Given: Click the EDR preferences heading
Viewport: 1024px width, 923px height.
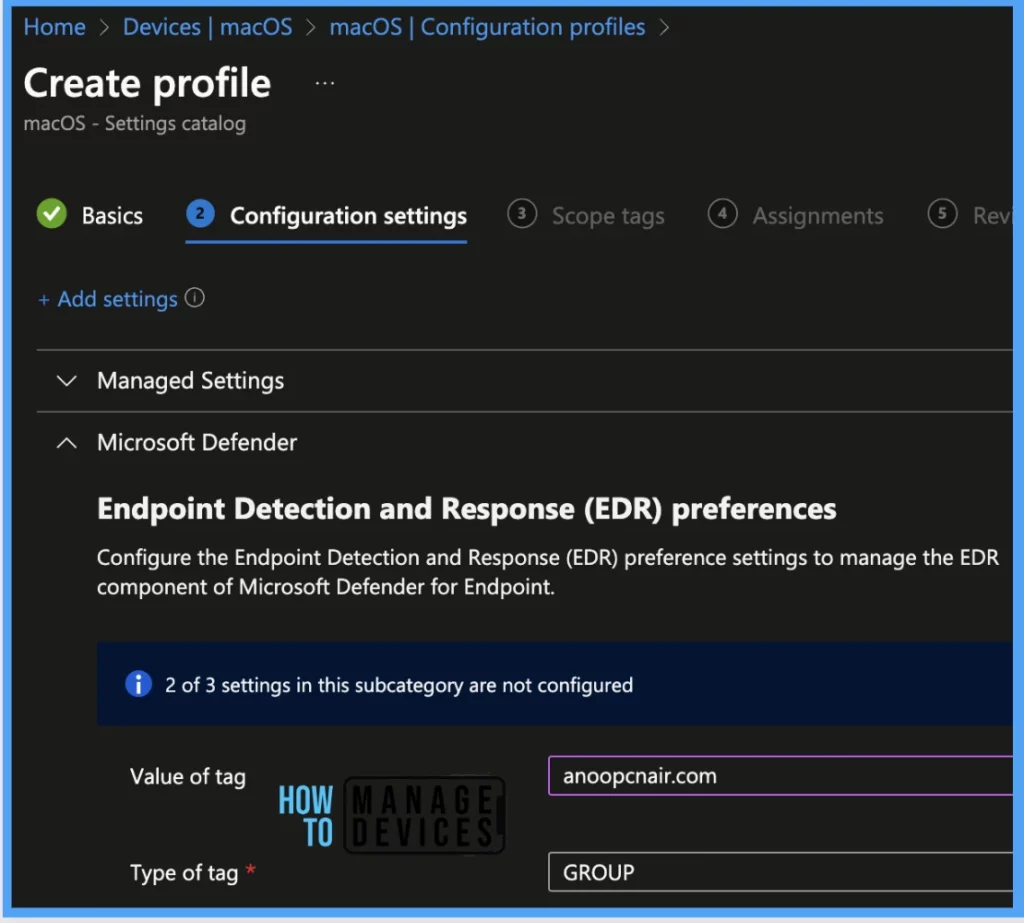Looking at the screenshot, I should [466, 509].
